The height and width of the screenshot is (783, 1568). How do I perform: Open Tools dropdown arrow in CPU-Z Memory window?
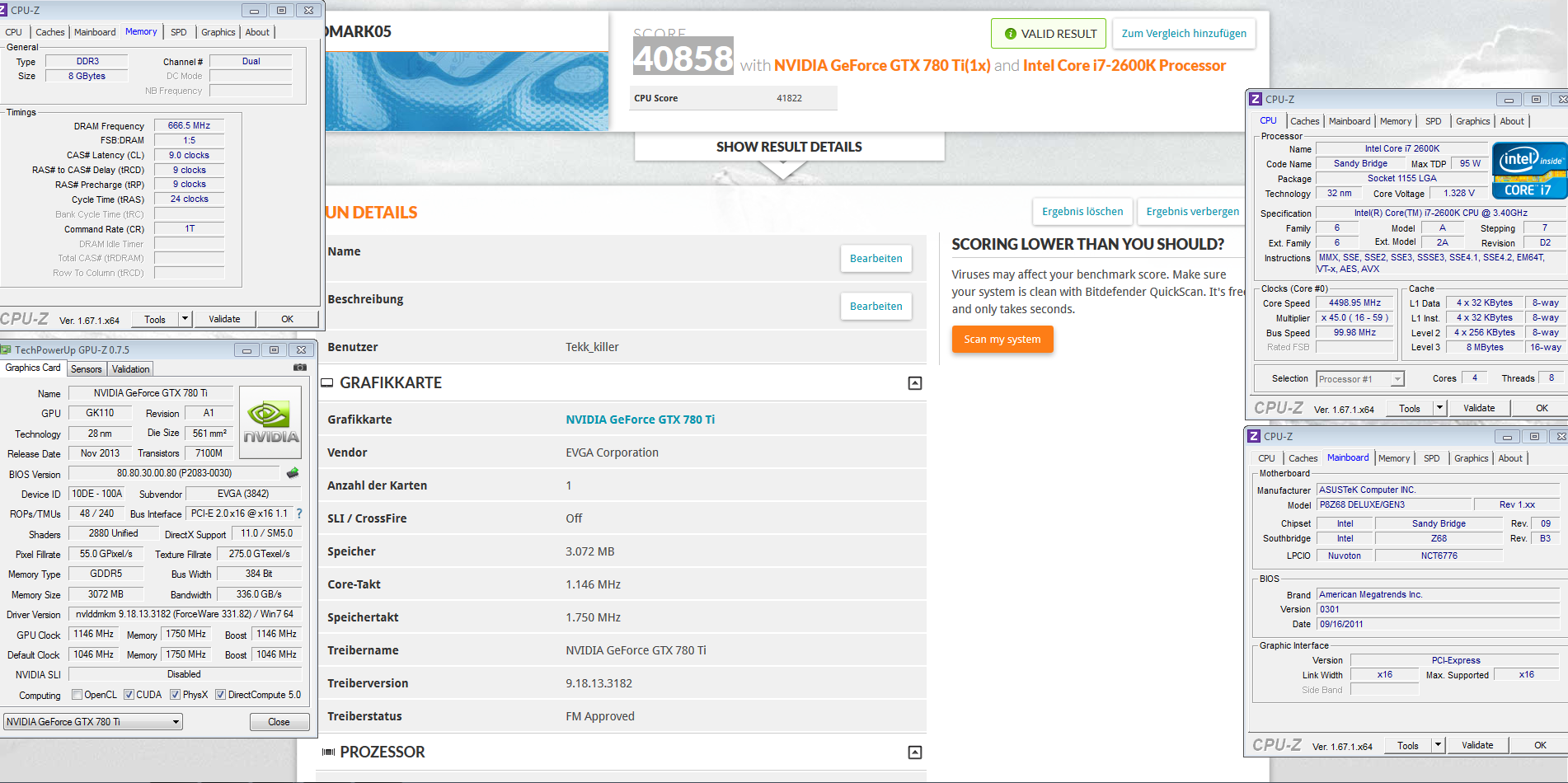tap(185, 319)
